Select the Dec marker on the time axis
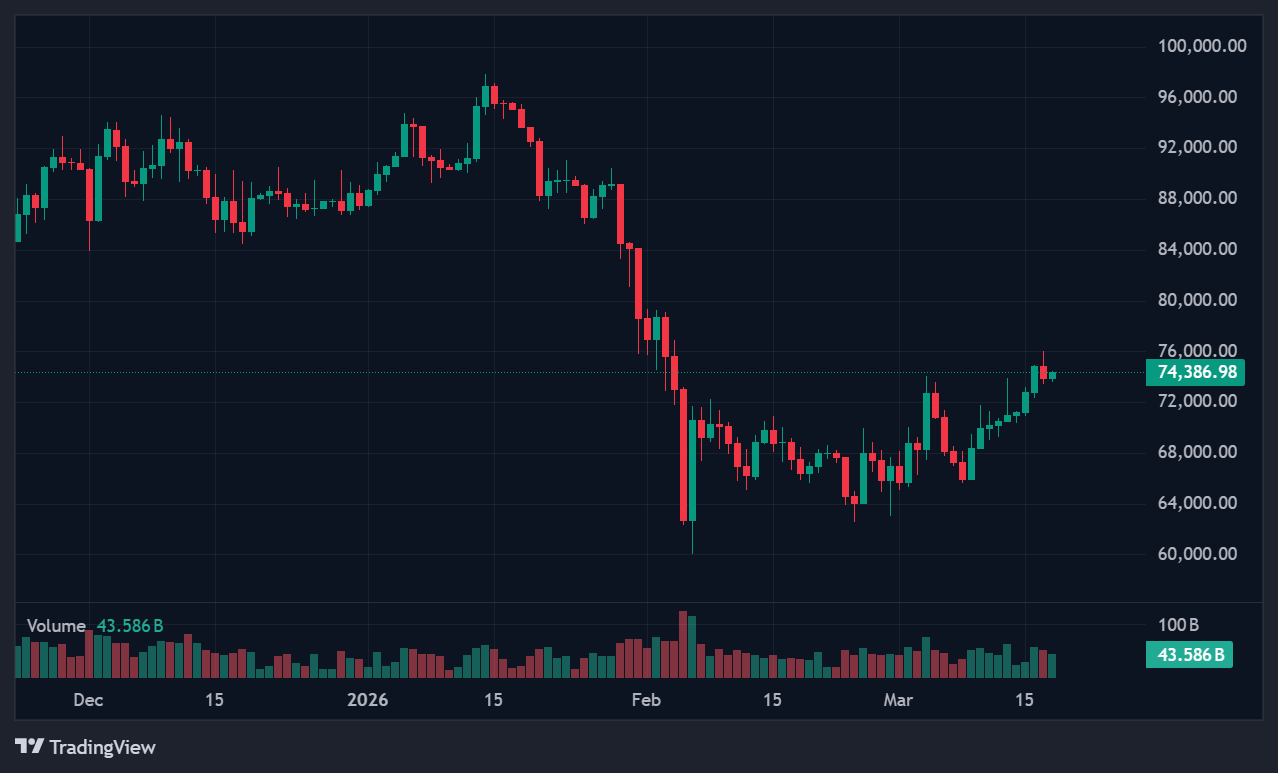Viewport: 1278px width, 773px height. (x=88, y=700)
